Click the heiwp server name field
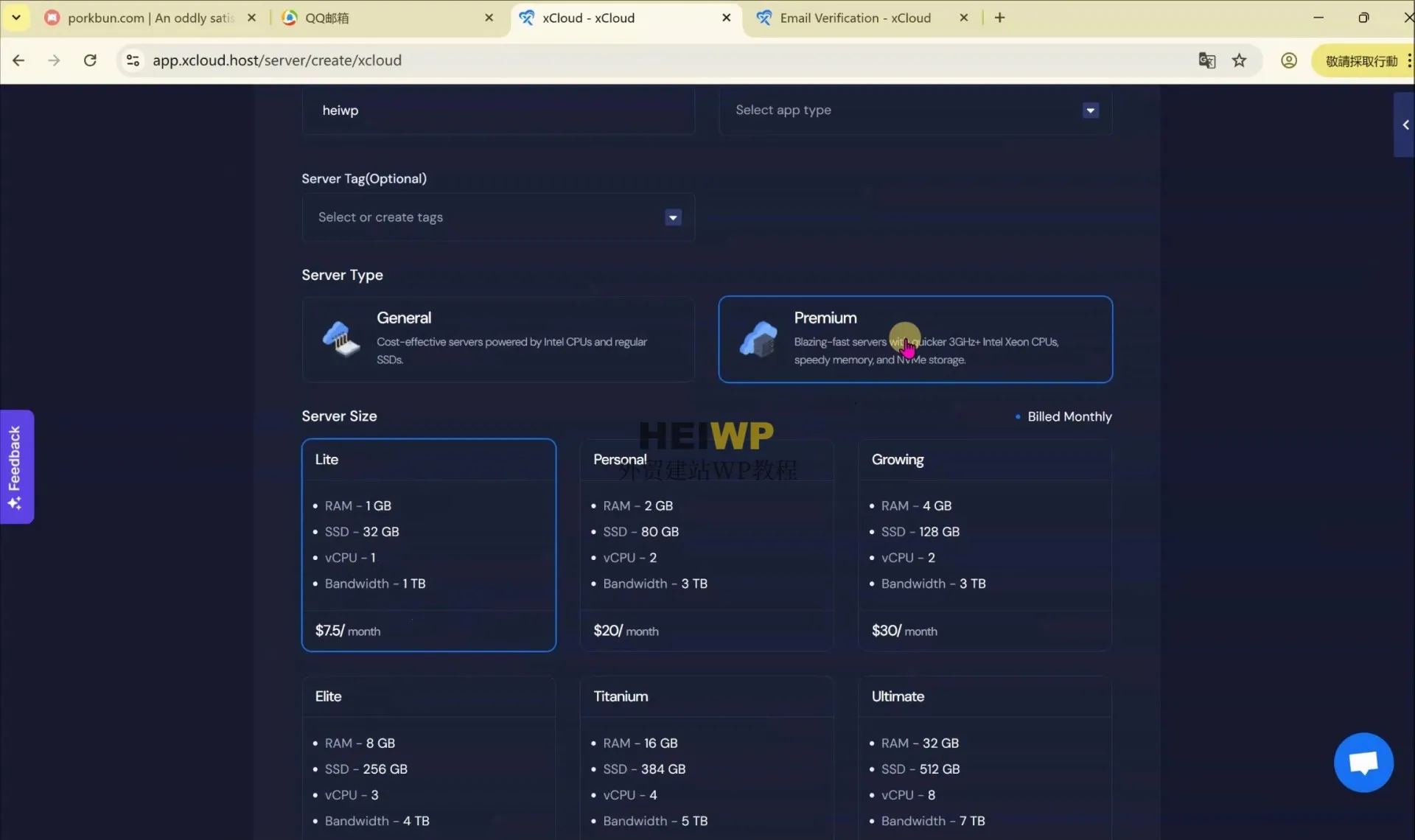Screen dimensions: 1415x840 point(498,111)
